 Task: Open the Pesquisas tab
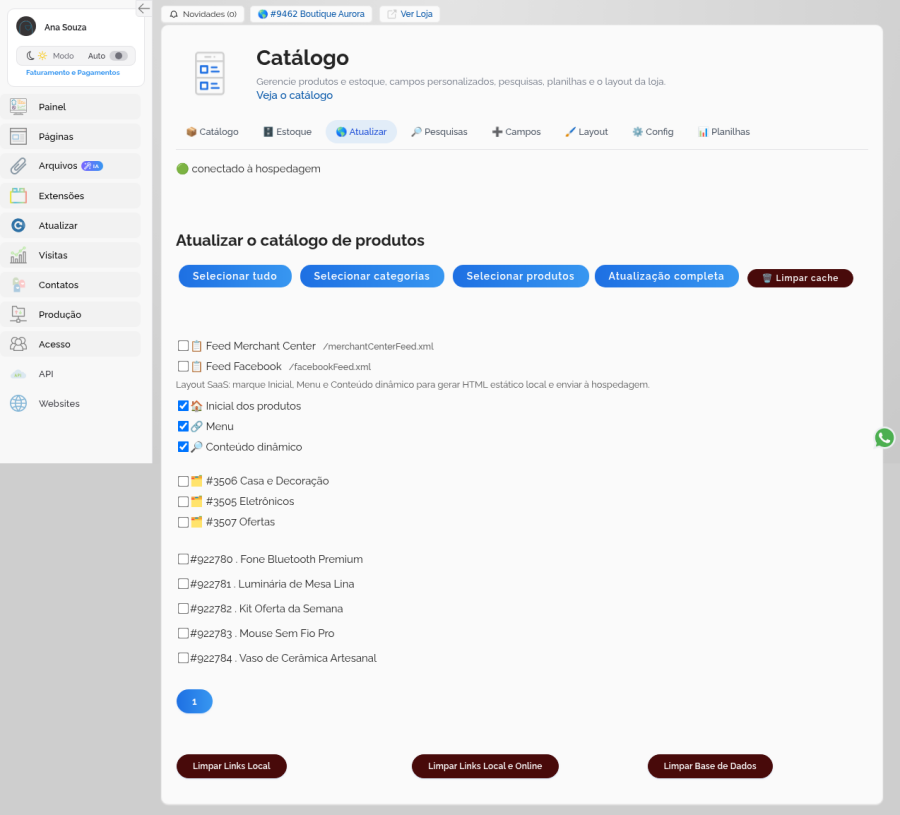[x=439, y=131]
